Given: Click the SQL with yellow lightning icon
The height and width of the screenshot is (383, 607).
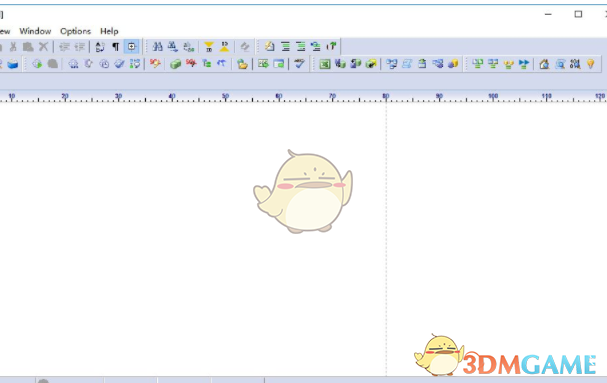Looking at the screenshot, I should pos(155,64).
